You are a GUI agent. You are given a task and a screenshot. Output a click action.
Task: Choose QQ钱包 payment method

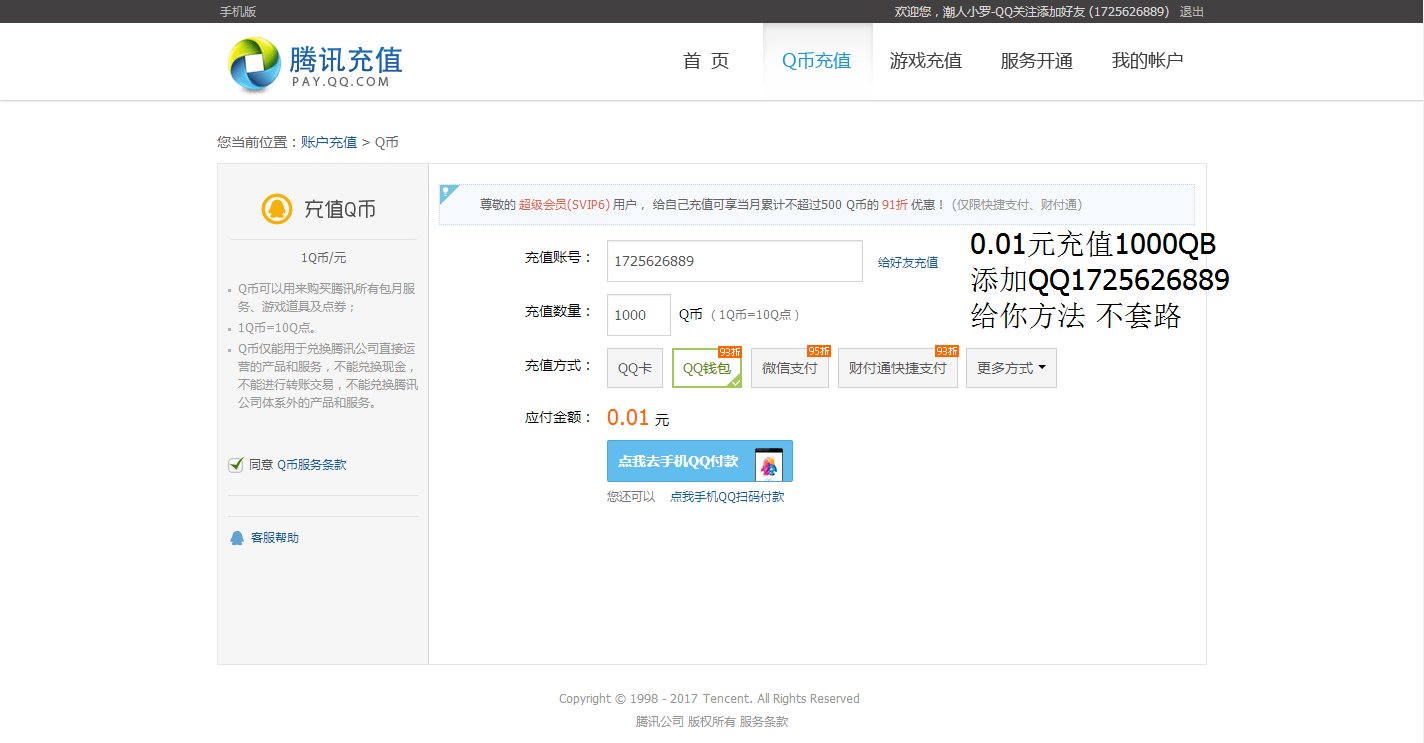[707, 368]
